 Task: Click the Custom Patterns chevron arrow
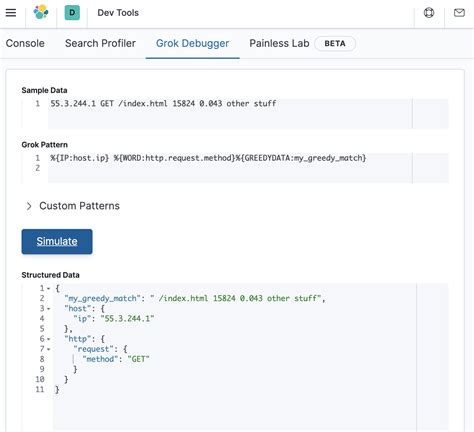[x=29, y=206]
